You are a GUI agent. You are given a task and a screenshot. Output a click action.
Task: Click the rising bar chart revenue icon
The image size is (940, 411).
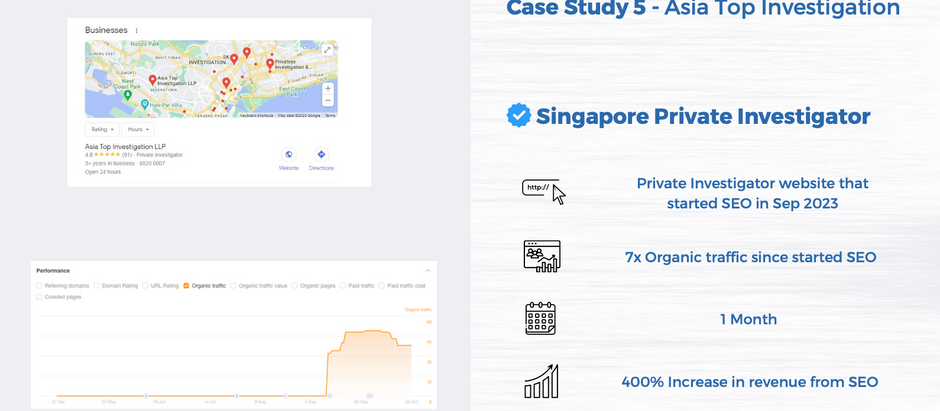pyautogui.click(x=541, y=382)
